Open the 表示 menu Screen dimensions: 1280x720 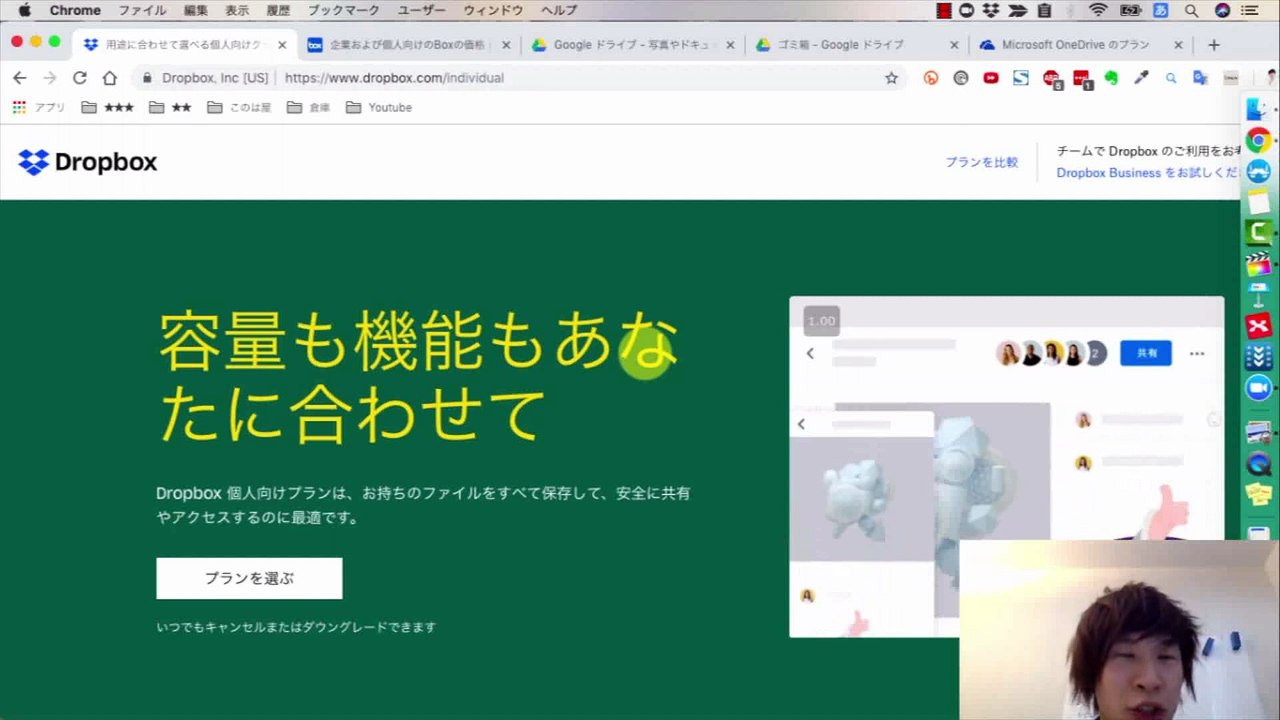pos(237,11)
